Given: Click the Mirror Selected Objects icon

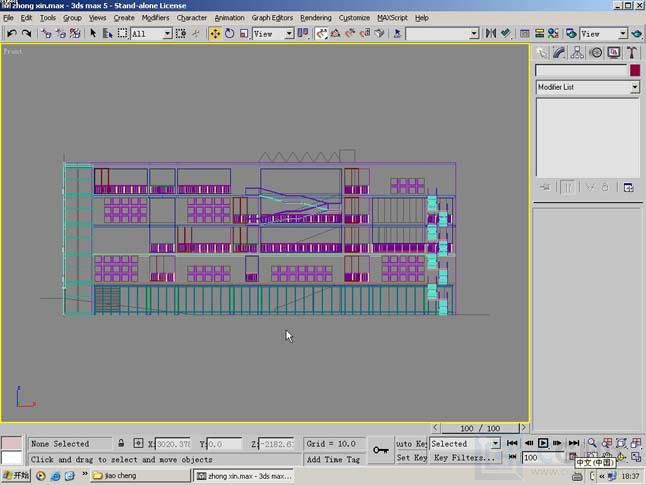Looking at the screenshot, I should [491, 33].
